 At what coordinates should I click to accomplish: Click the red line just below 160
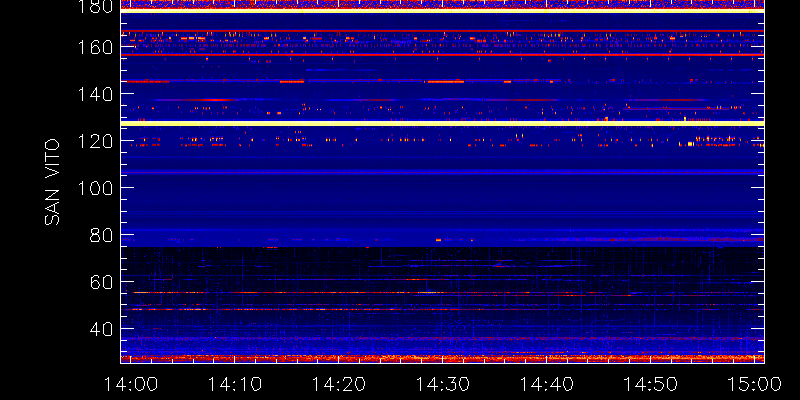coord(442,54)
